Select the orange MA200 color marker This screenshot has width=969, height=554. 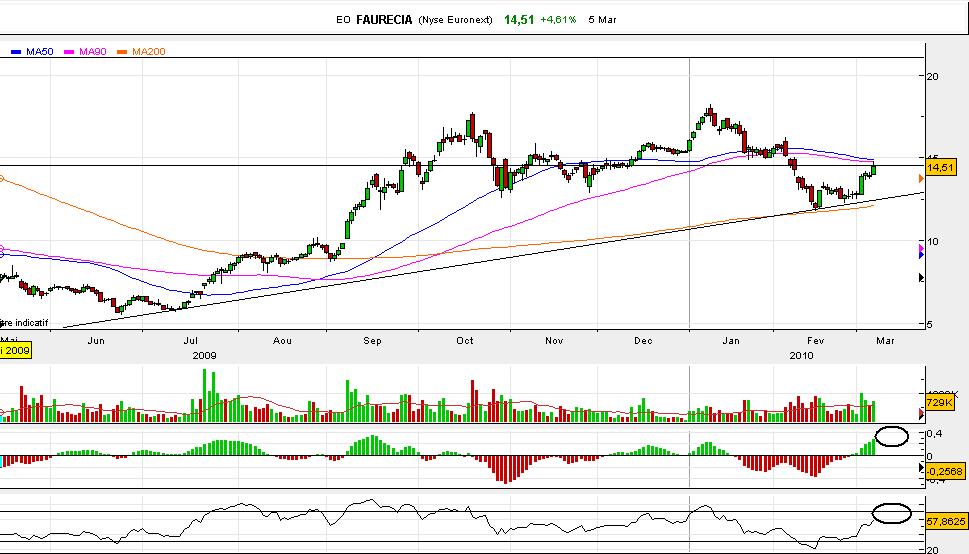122,52
